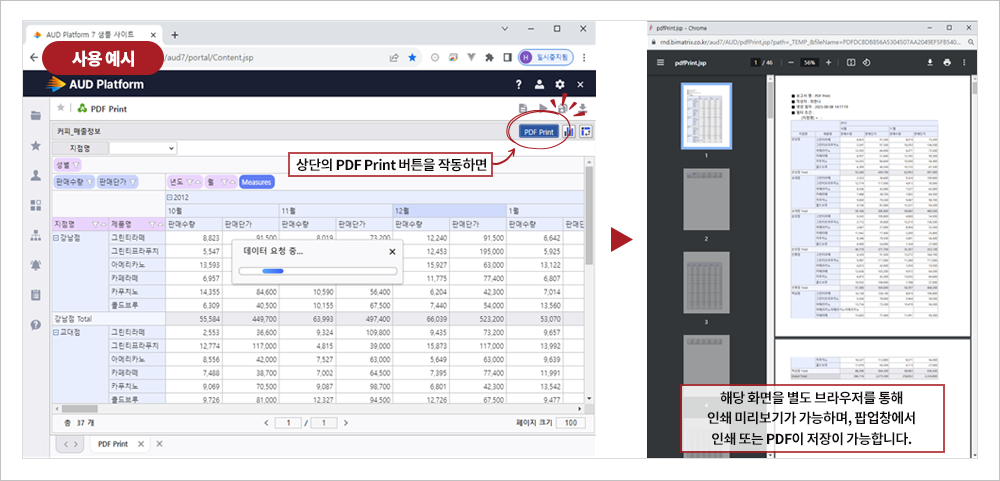
Task: Toggle the PDF viewer sidebar menu
Action: pyautogui.click(x=660, y=63)
